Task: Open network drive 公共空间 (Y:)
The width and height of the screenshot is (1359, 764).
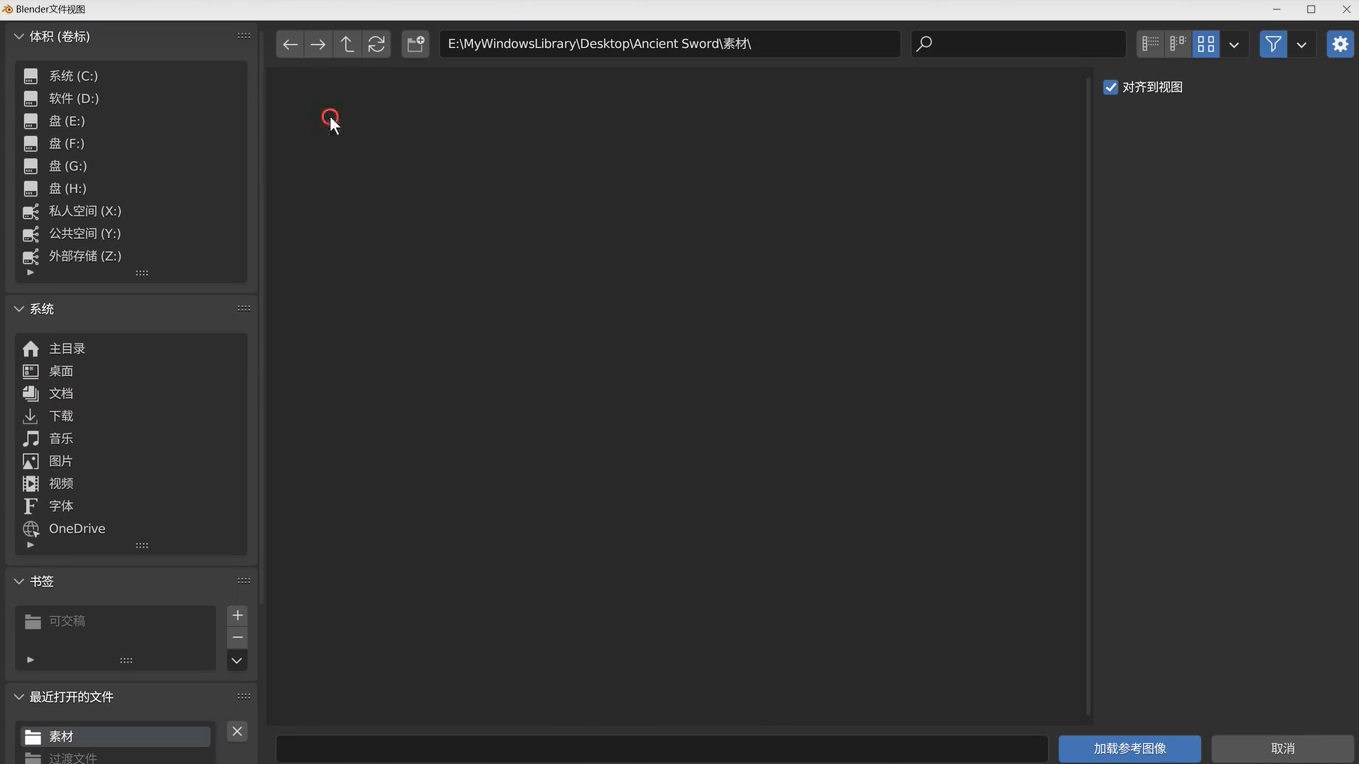Action: coord(131,233)
